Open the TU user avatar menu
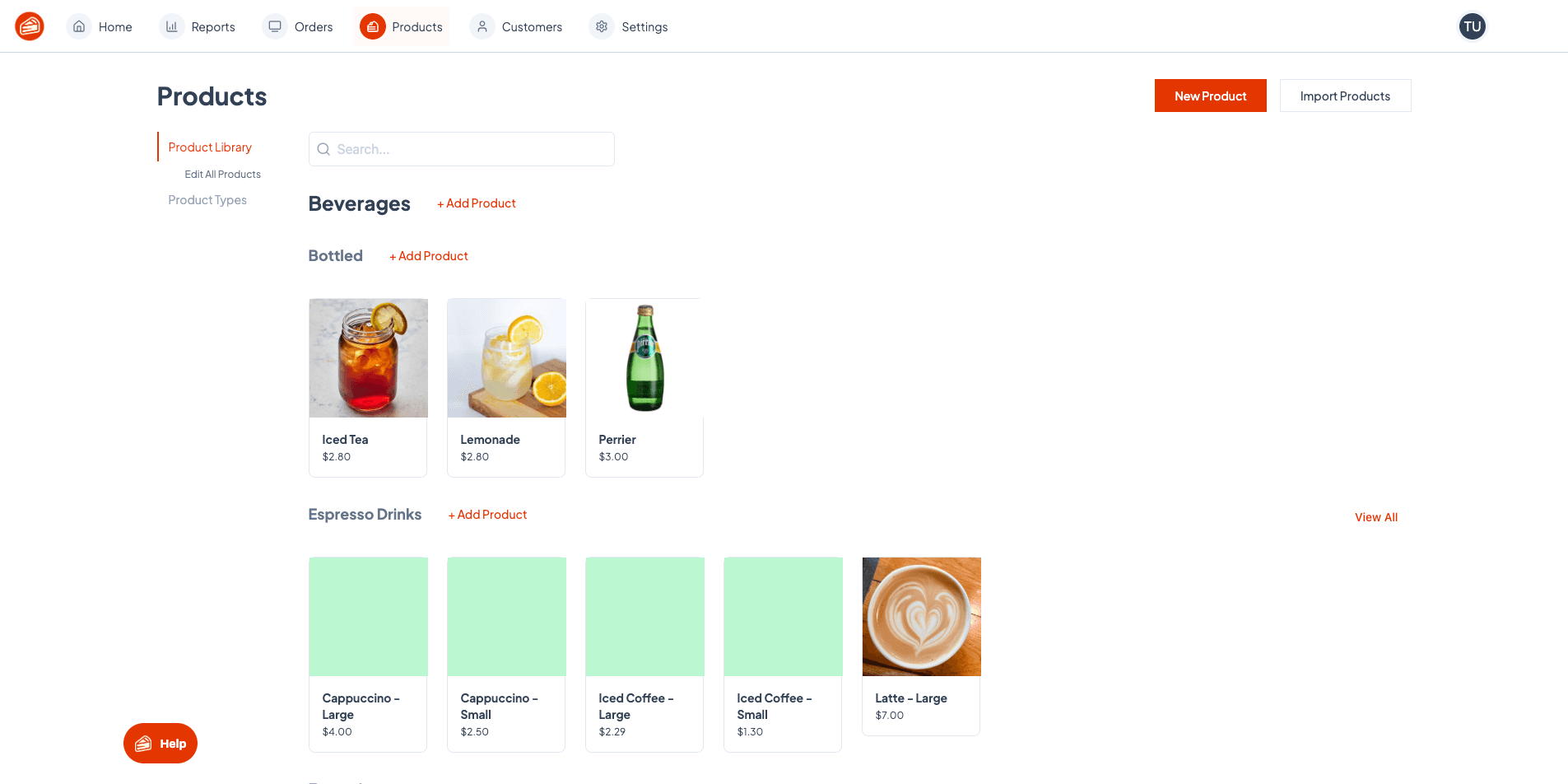 (x=1473, y=26)
